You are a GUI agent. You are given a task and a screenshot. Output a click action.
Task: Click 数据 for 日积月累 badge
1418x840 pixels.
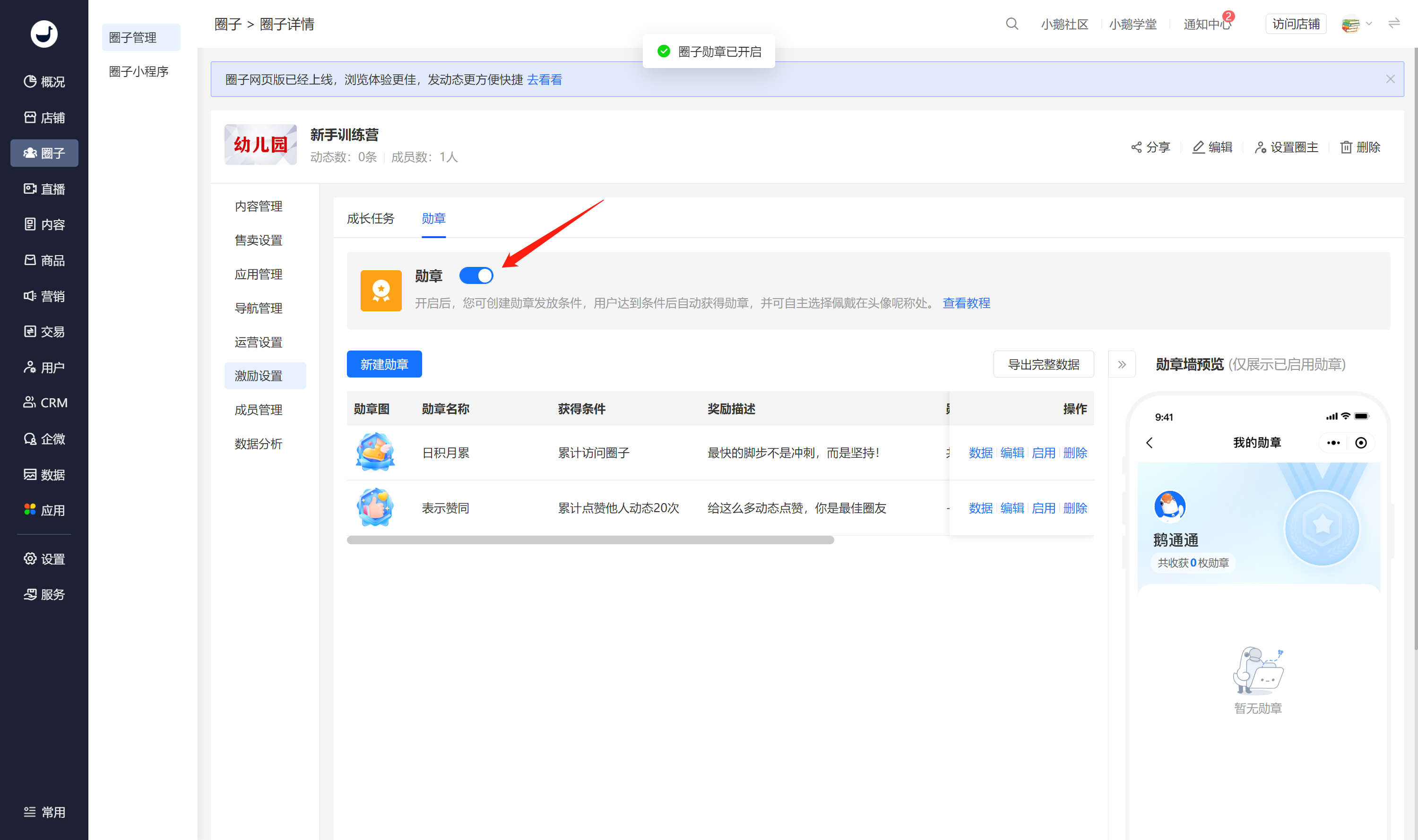tap(980, 453)
